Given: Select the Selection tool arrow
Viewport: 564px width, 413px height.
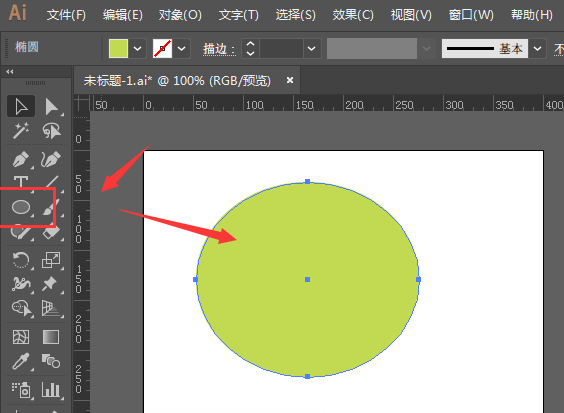Looking at the screenshot, I should 21,106.
